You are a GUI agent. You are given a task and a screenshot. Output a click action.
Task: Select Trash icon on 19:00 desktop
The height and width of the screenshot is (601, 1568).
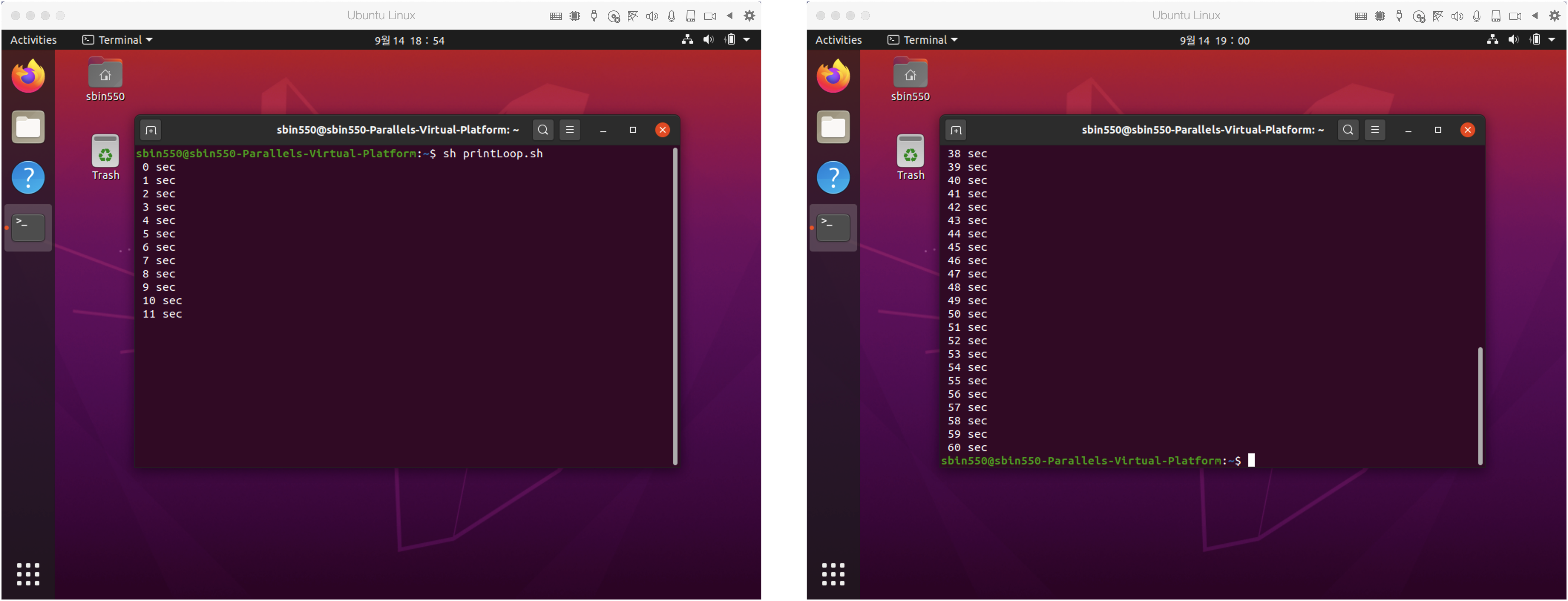coord(911,158)
